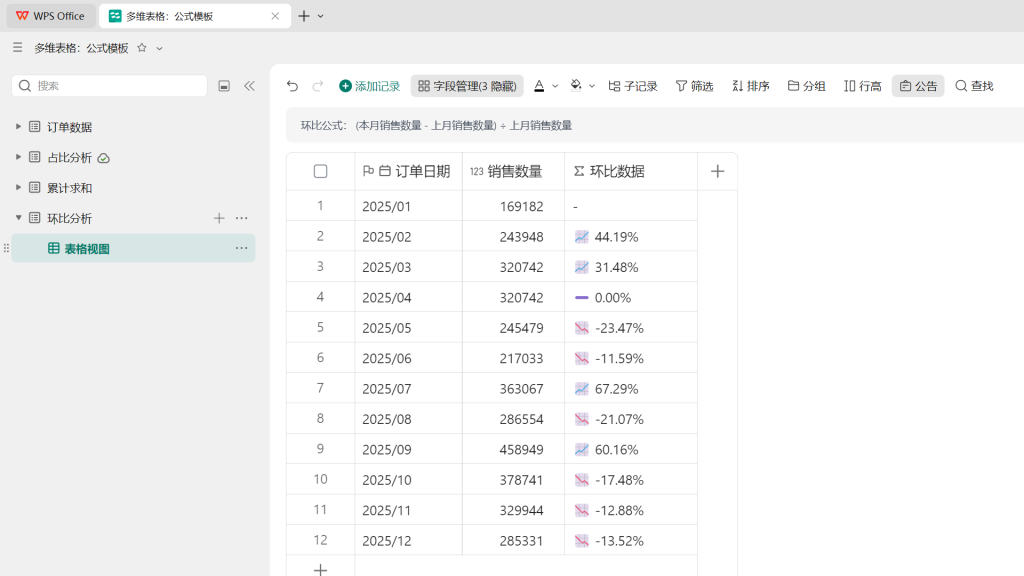Select the 累计求和 table item

pyautogui.click(x=69, y=188)
